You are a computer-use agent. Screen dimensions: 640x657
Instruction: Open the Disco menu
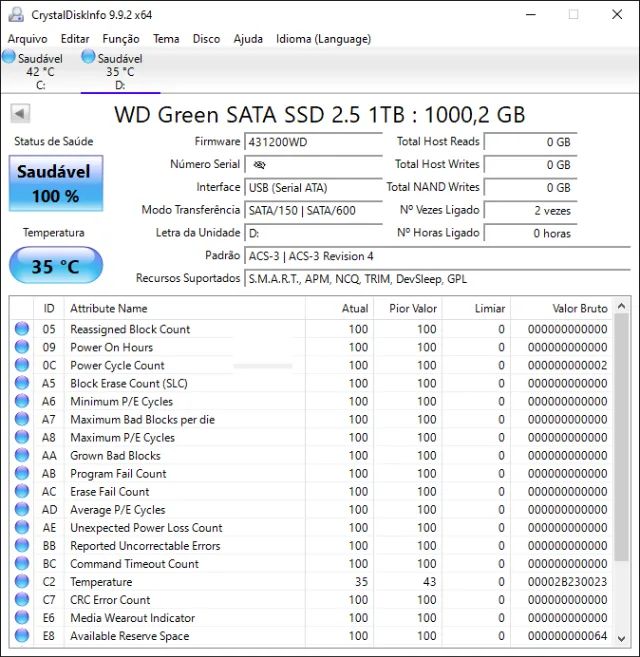[206, 39]
